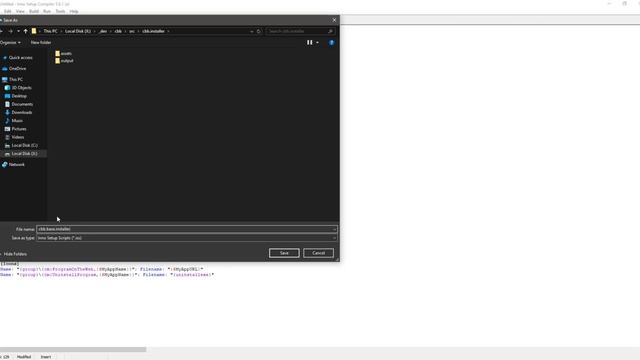The height and width of the screenshot is (360, 640).
Task: Click the search magnifier icon
Action: coord(330,31)
